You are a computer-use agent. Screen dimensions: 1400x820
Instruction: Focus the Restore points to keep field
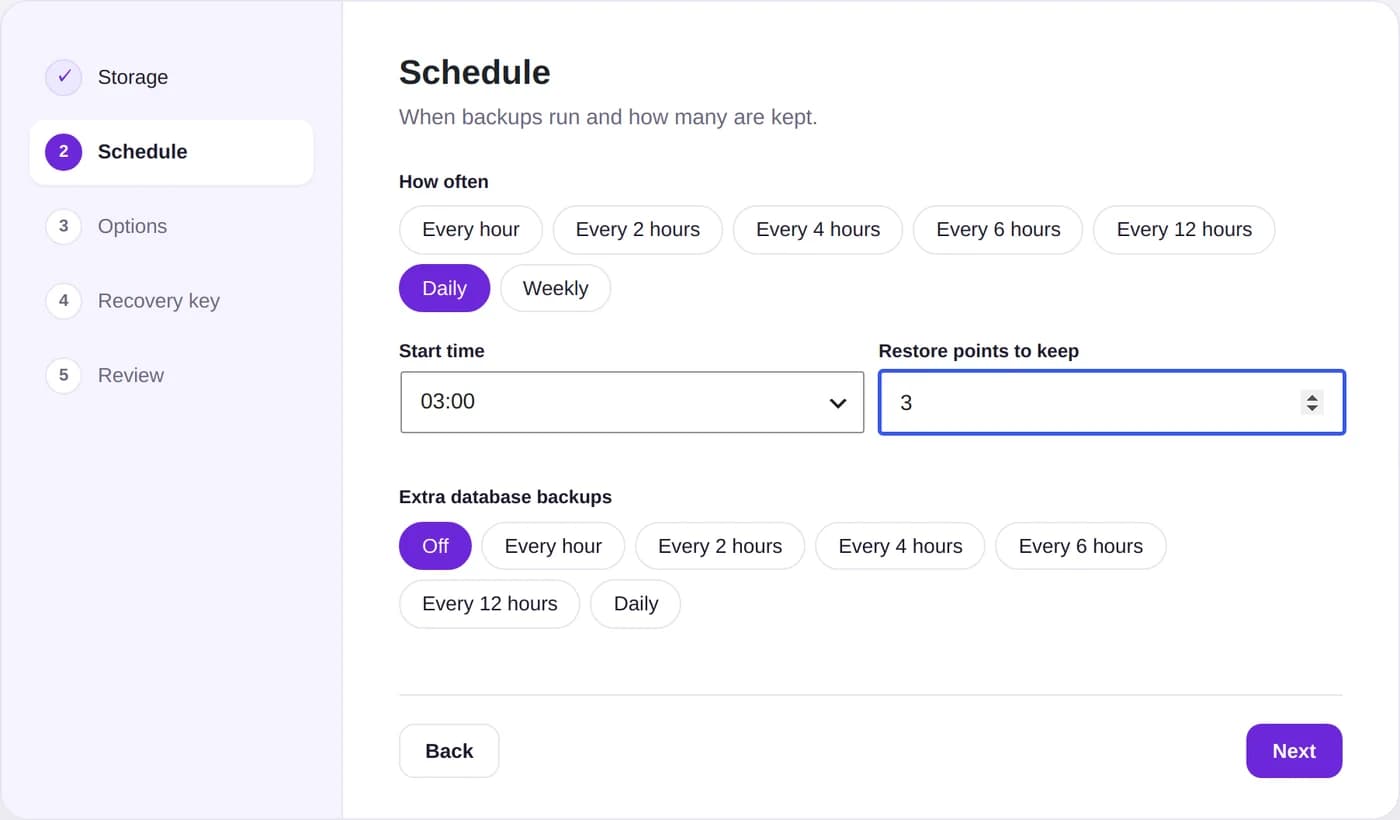[1112, 403]
